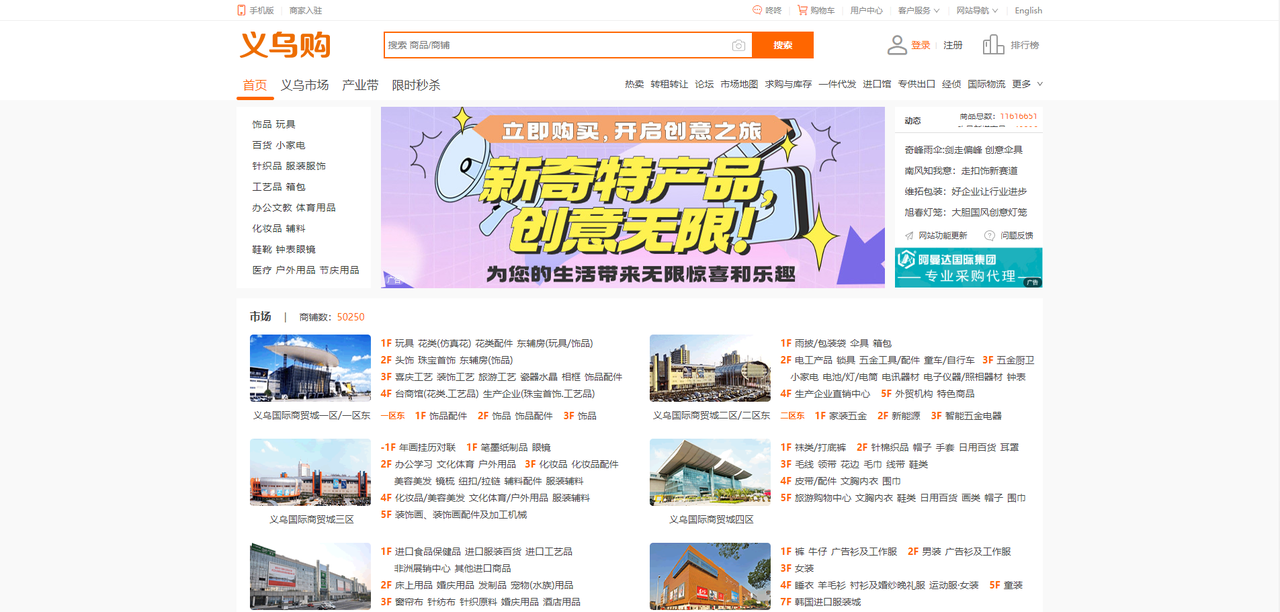Open the 箱包 category in sidebar
The width and height of the screenshot is (1280, 612).
296,187
